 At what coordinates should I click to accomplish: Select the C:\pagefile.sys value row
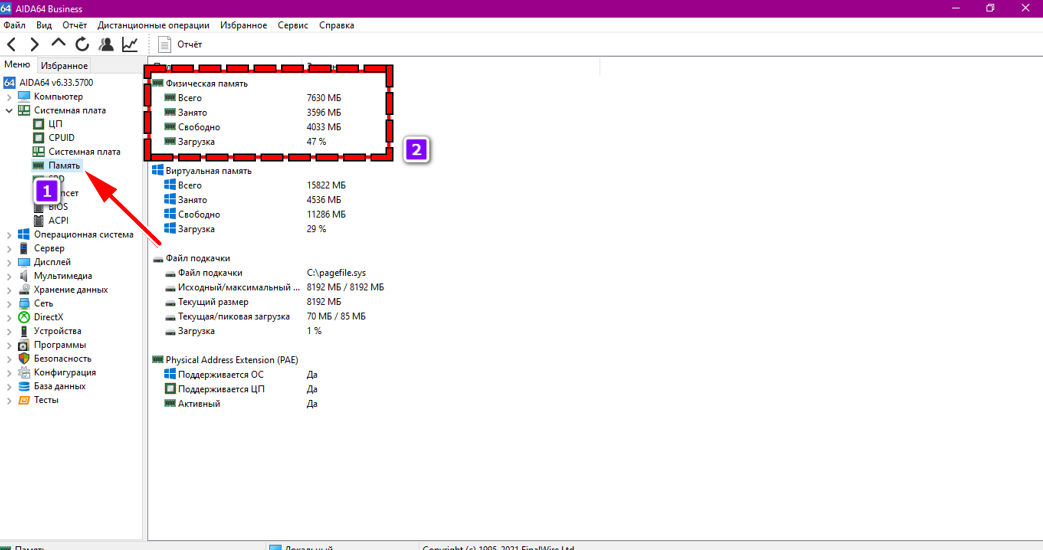(336, 273)
